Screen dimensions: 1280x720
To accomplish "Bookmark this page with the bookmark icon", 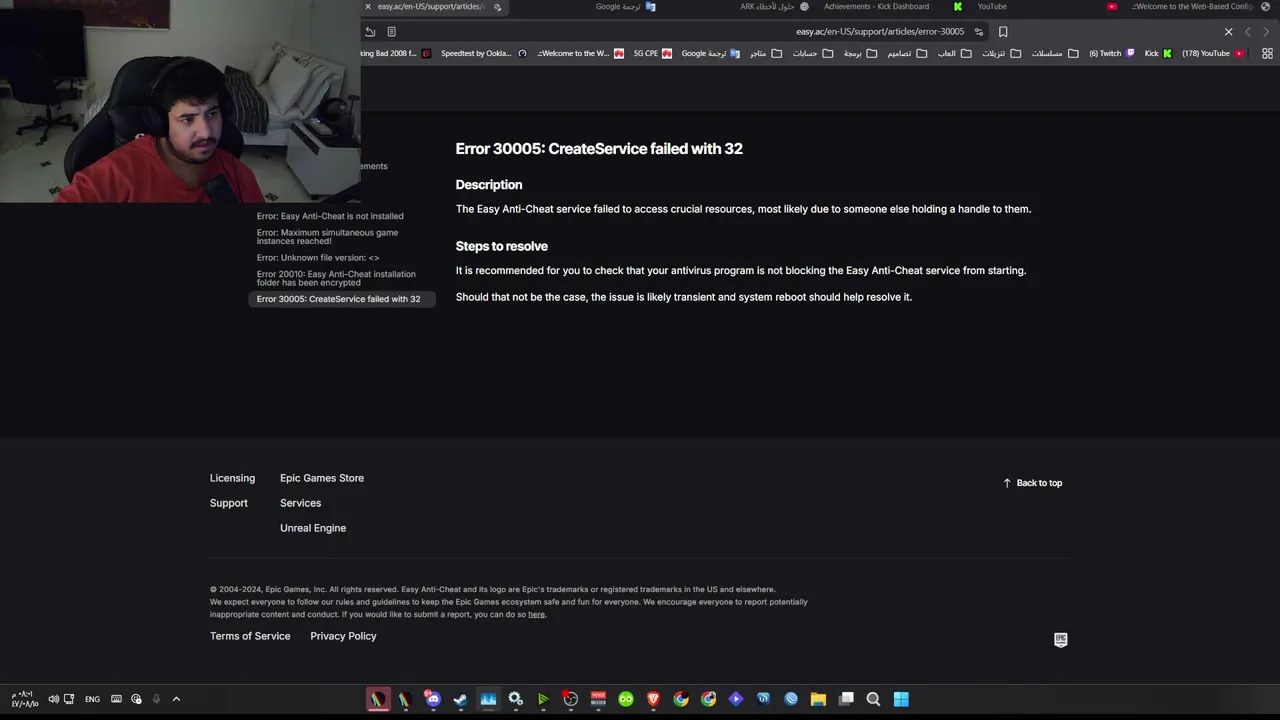I will point(1003,32).
